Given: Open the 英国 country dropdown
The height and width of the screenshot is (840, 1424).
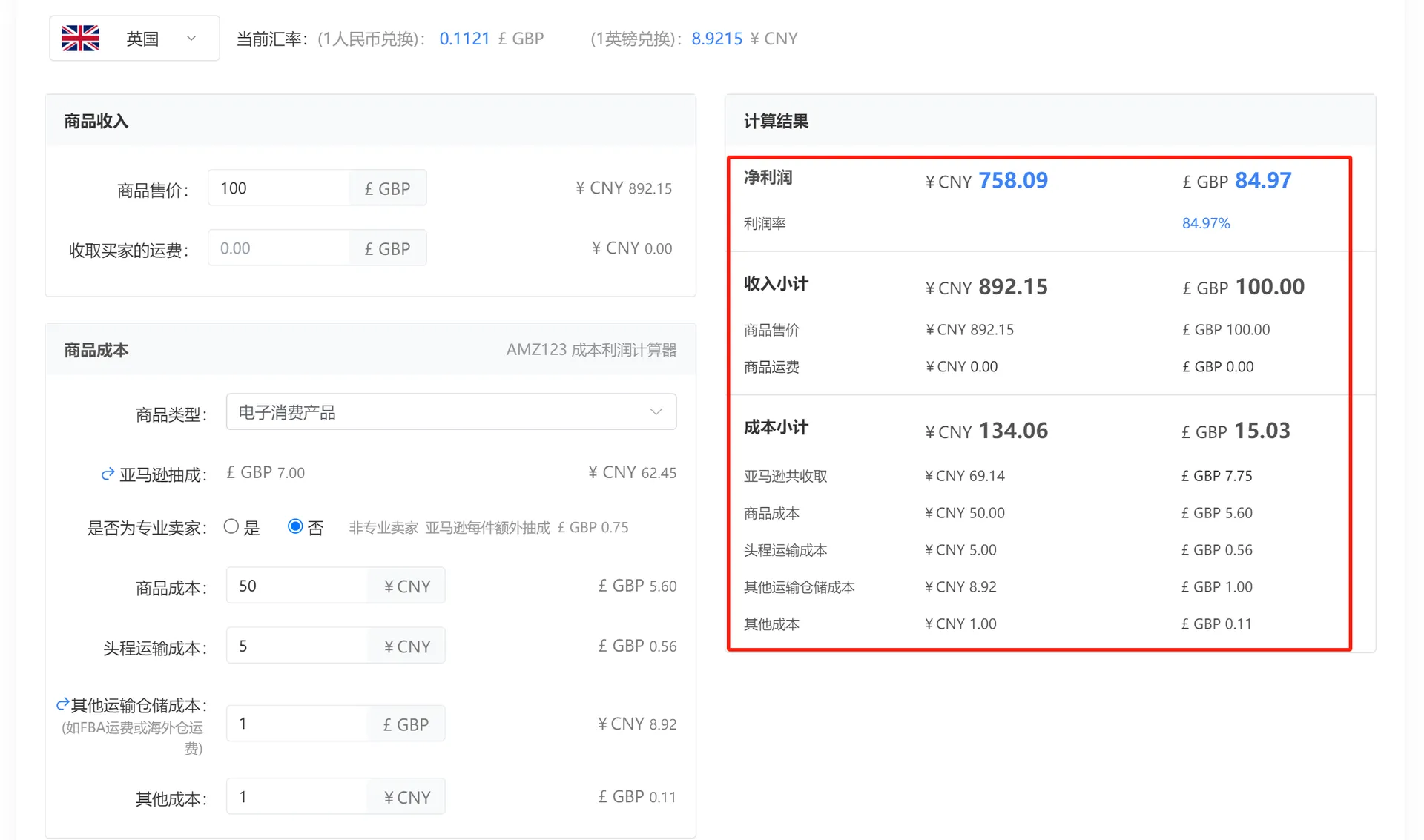Looking at the screenshot, I should pos(134,38).
